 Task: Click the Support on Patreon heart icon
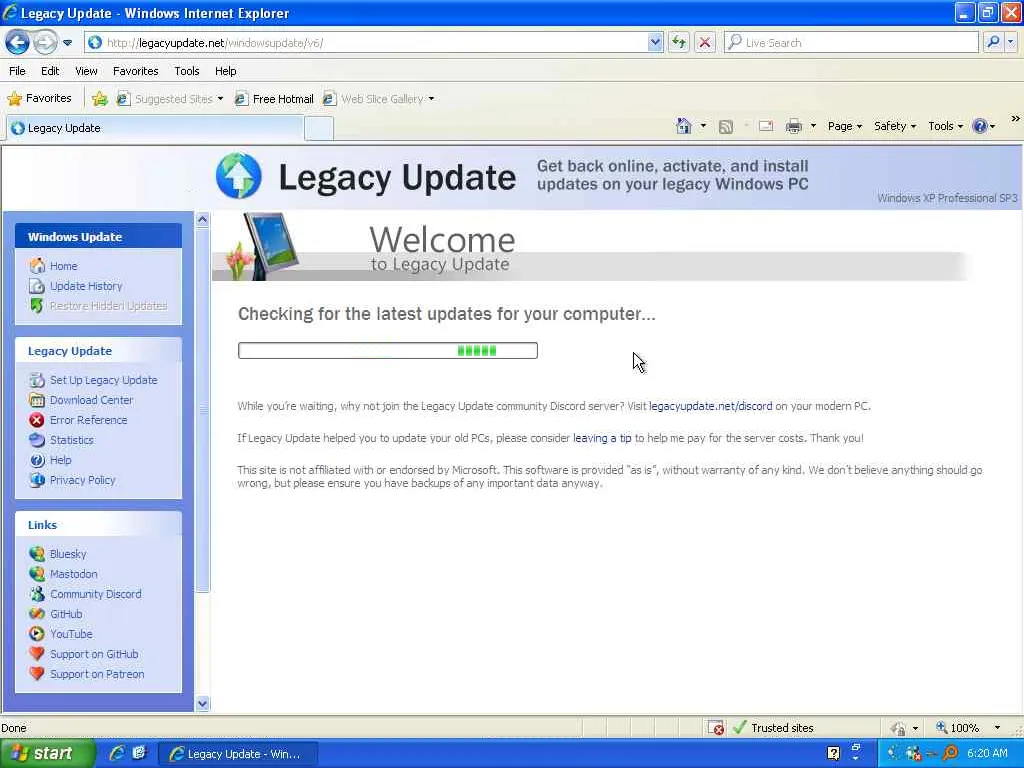click(x=37, y=674)
